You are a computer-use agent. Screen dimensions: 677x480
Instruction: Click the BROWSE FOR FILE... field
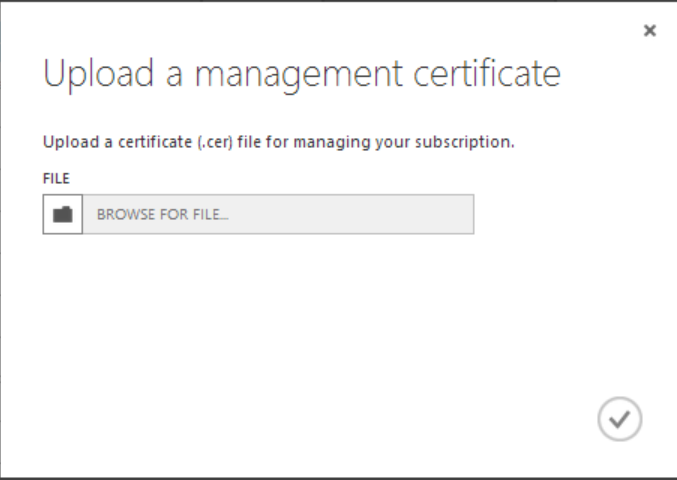[x=258, y=214]
